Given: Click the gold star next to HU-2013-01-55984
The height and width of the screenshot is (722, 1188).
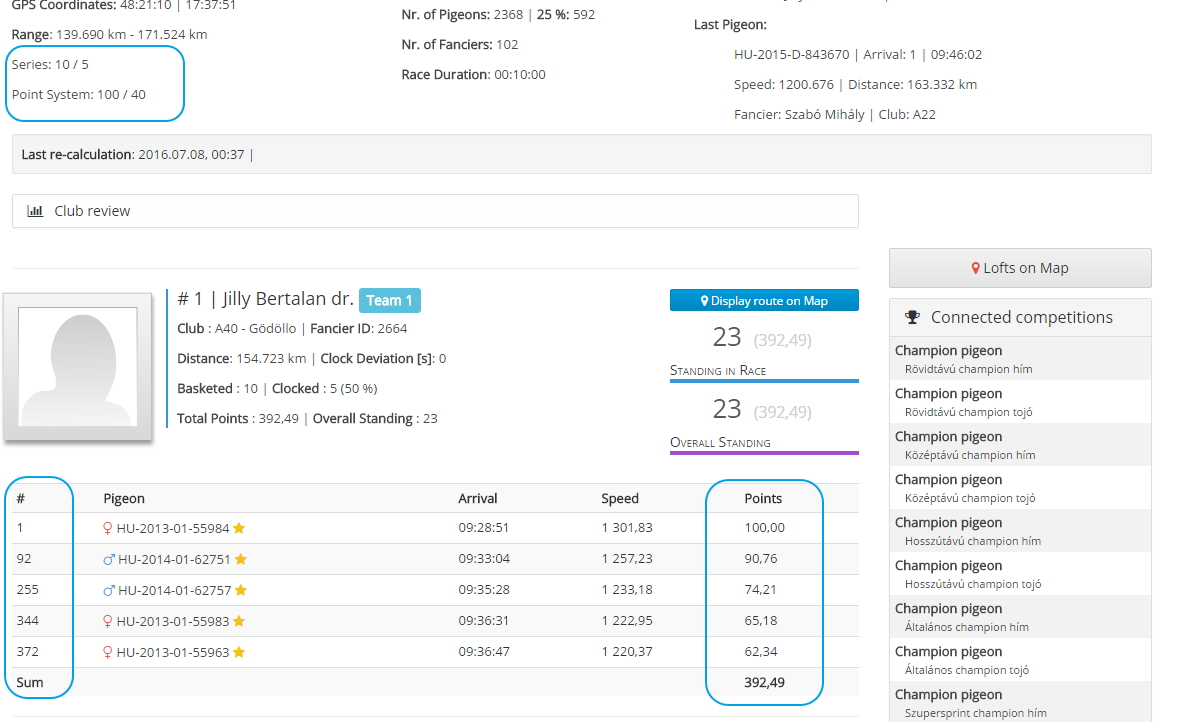Looking at the screenshot, I should tap(239, 528).
